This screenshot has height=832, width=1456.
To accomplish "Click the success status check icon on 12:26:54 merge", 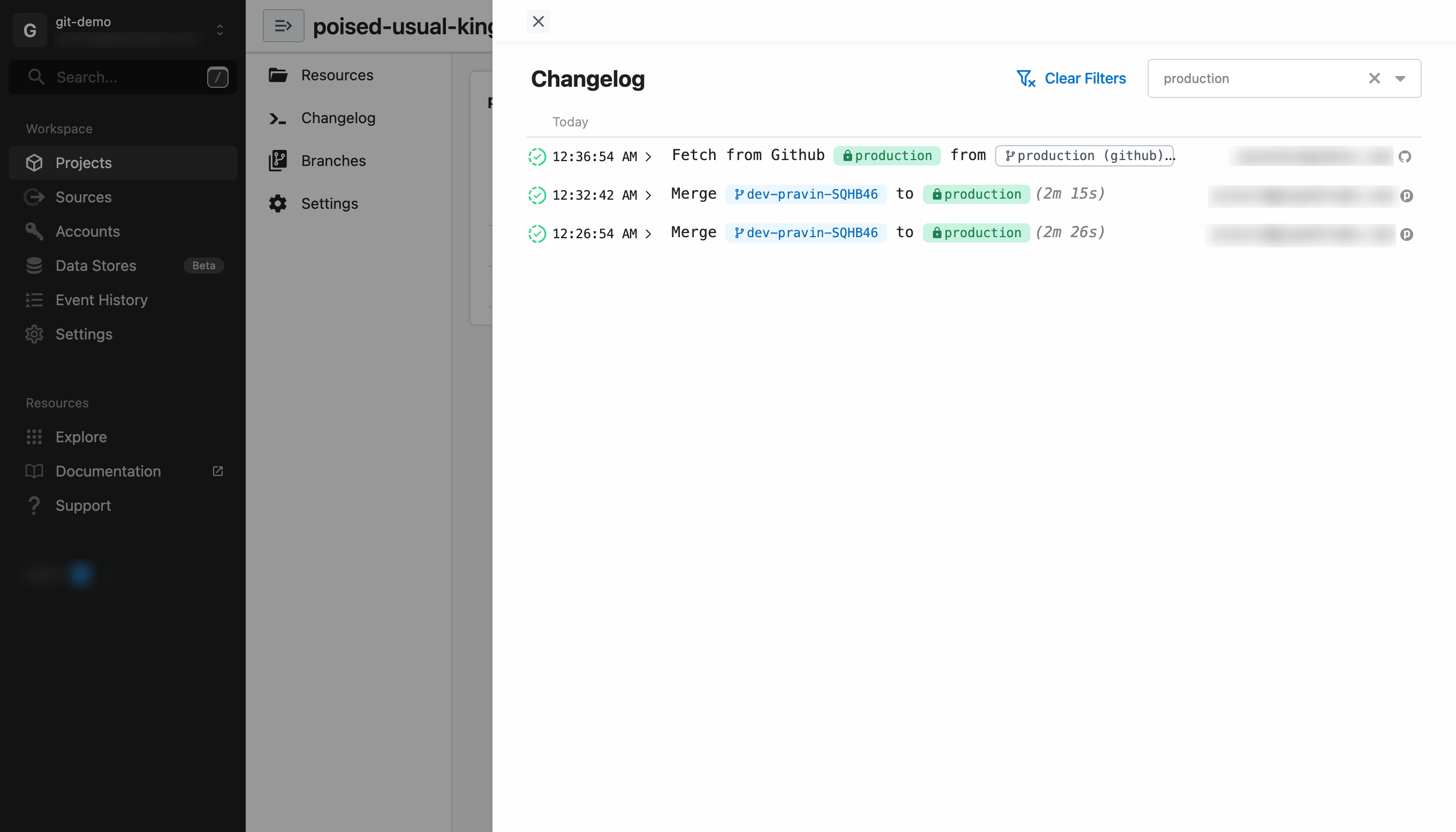I will (x=537, y=234).
